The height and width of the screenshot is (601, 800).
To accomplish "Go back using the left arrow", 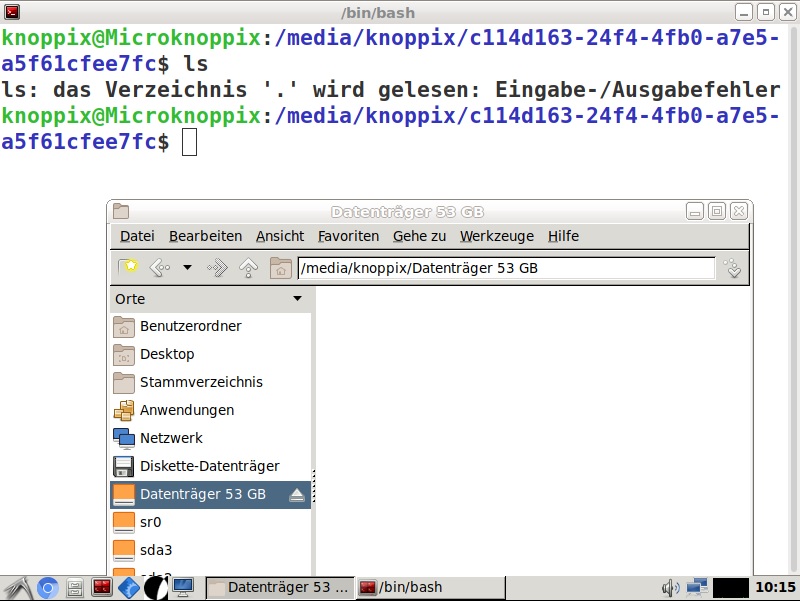I will tap(160, 268).
